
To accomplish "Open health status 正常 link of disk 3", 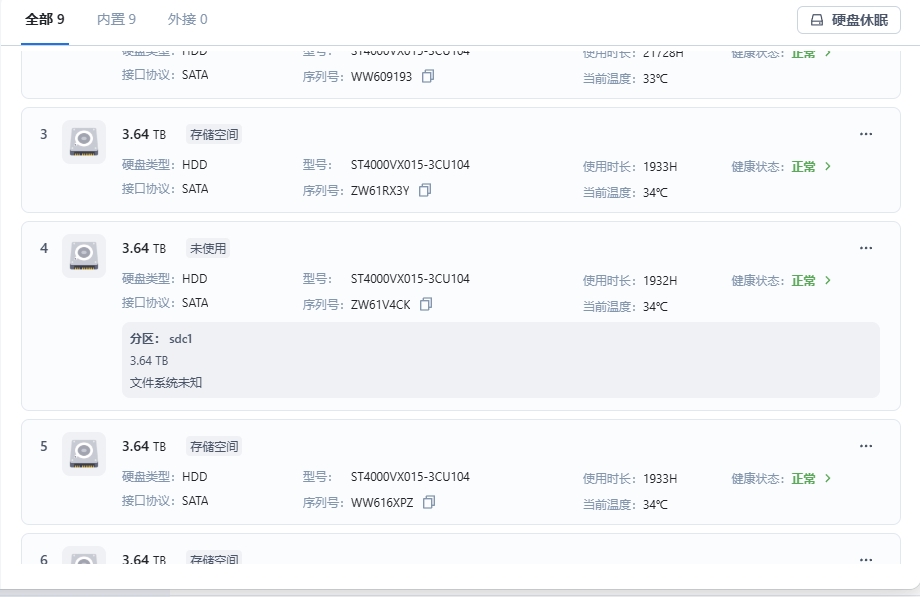I will (803, 167).
